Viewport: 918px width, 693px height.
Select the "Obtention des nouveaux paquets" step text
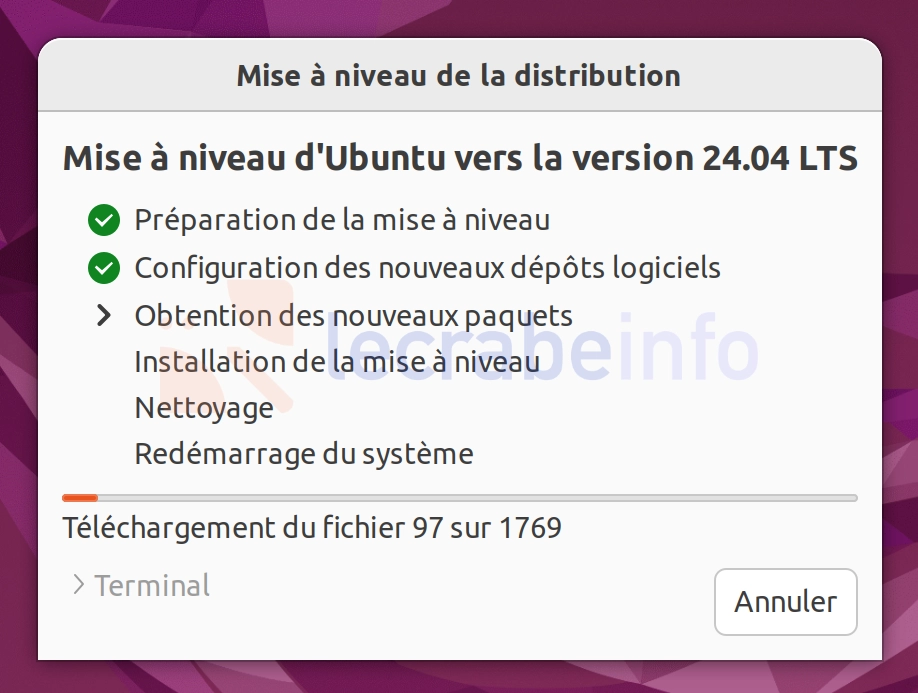pos(353,317)
